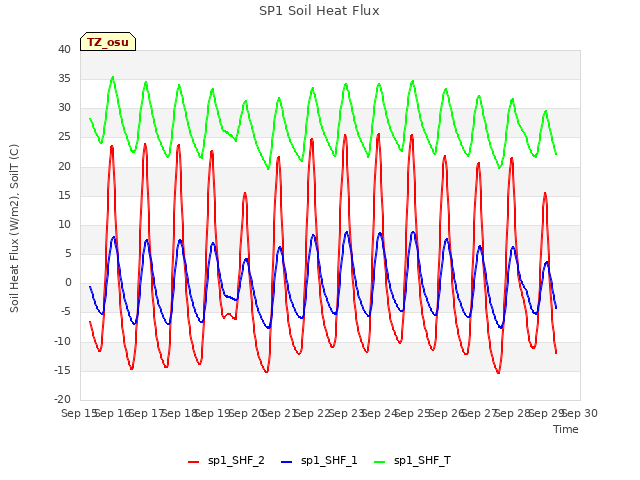The image size is (640, 480).
Task: Click the blue sp1_SHF_1 legend swatch
Action: click(x=287, y=462)
